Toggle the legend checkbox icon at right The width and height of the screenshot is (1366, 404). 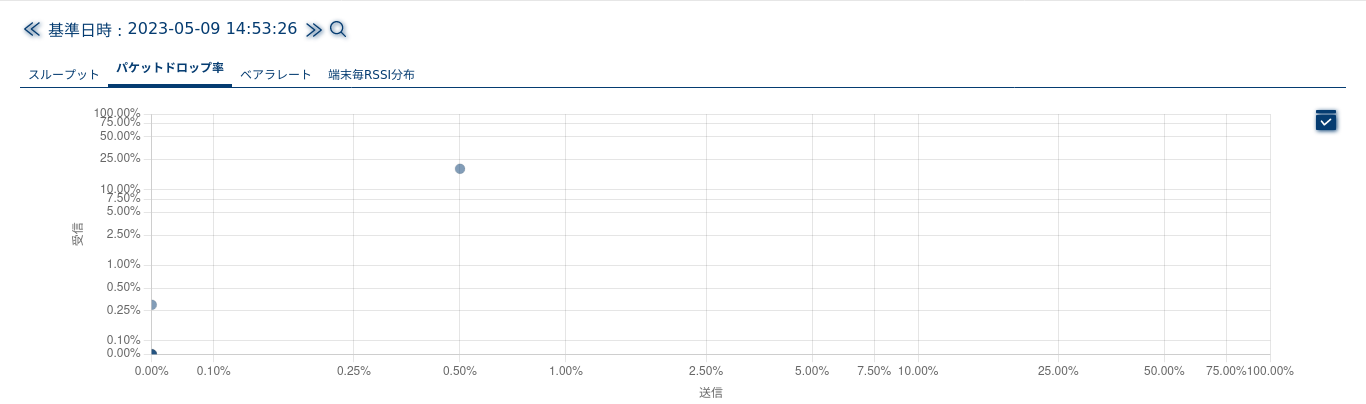pos(1326,120)
